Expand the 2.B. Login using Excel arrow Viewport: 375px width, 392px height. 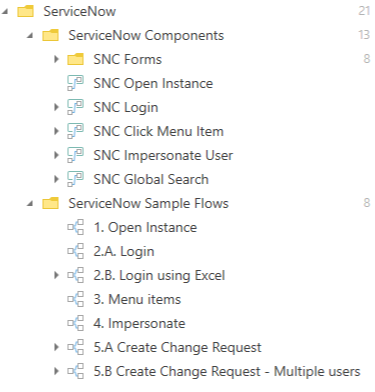tap(56, 275)
